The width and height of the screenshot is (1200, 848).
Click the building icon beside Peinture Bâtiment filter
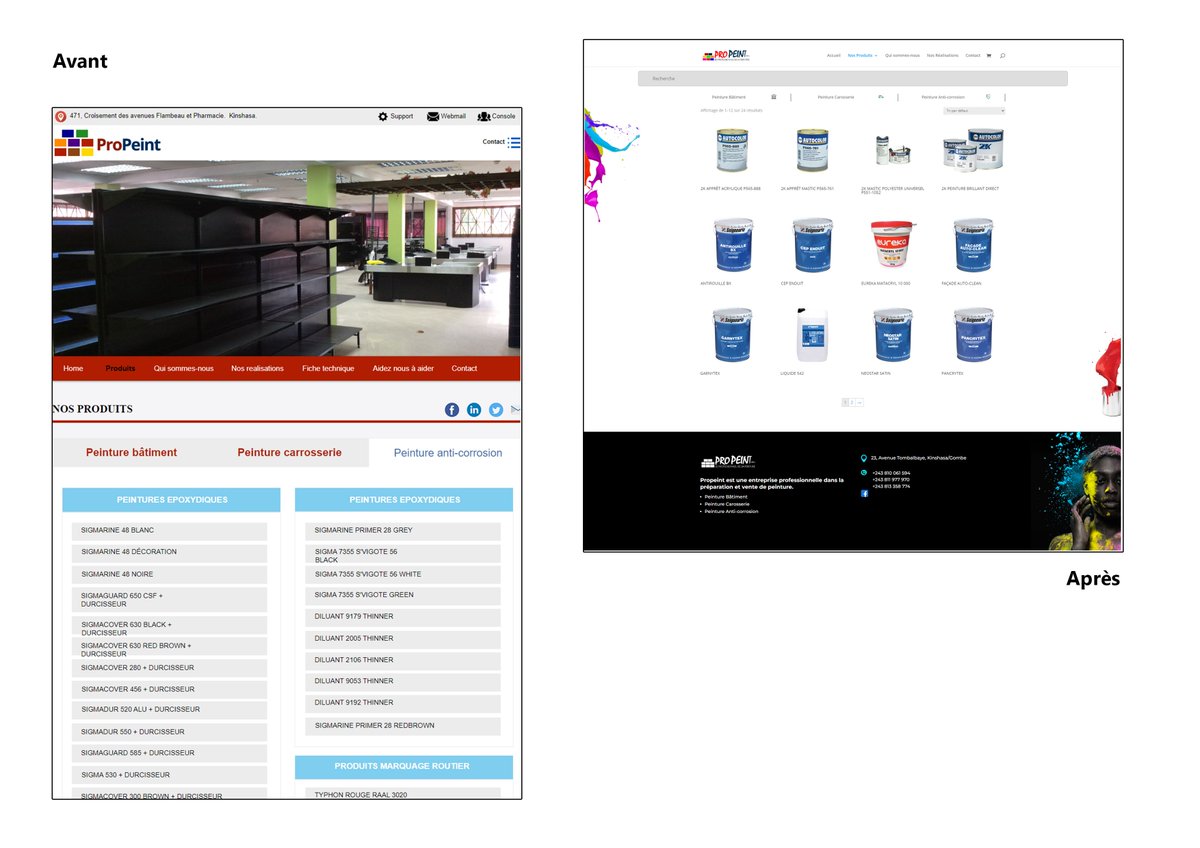774,97
